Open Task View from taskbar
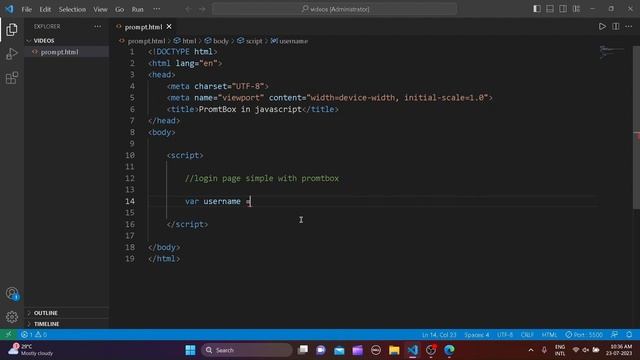 302,350
